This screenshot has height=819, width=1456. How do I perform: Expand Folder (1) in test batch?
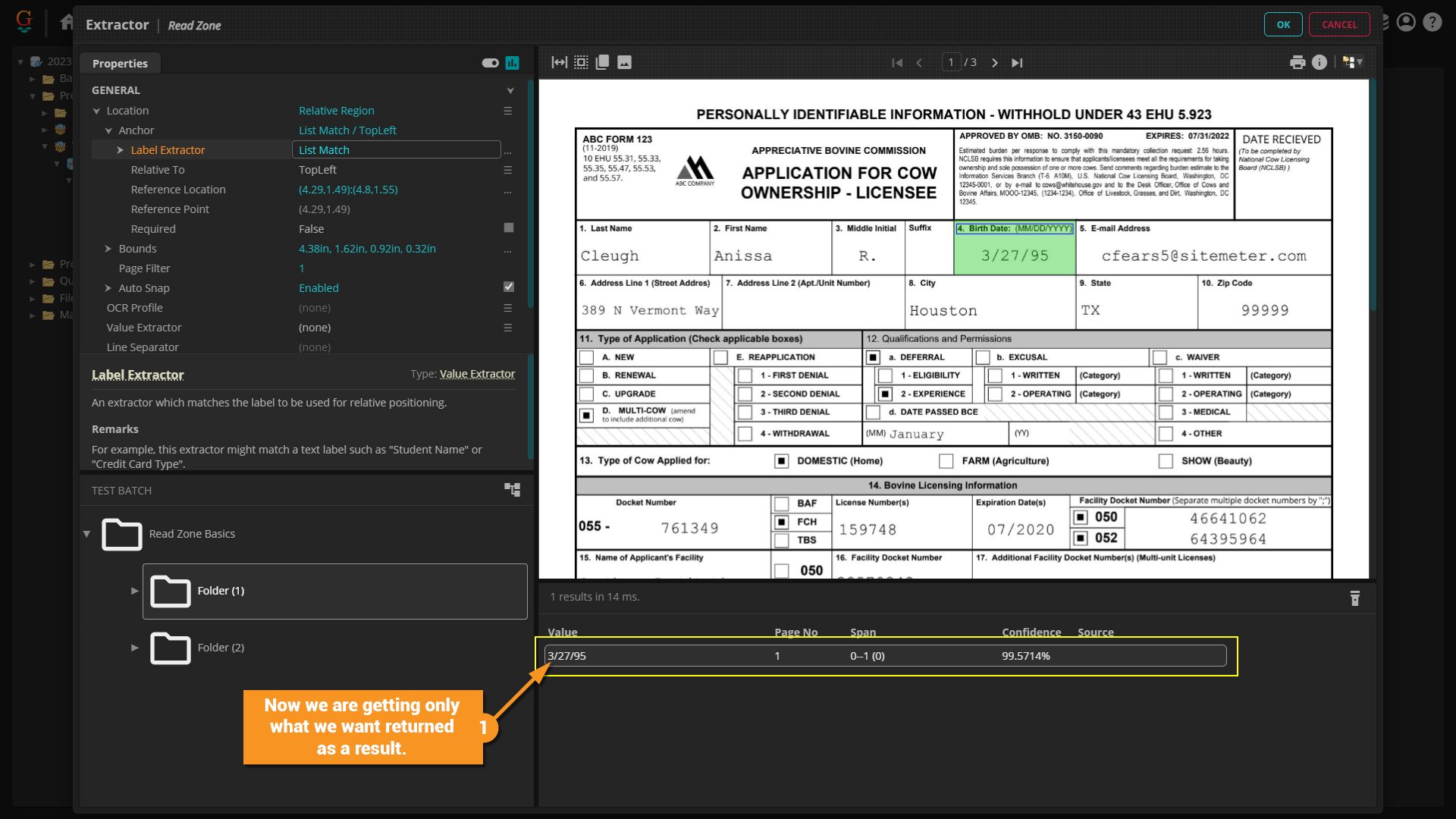pyautogui.click(x=134, y=591)
